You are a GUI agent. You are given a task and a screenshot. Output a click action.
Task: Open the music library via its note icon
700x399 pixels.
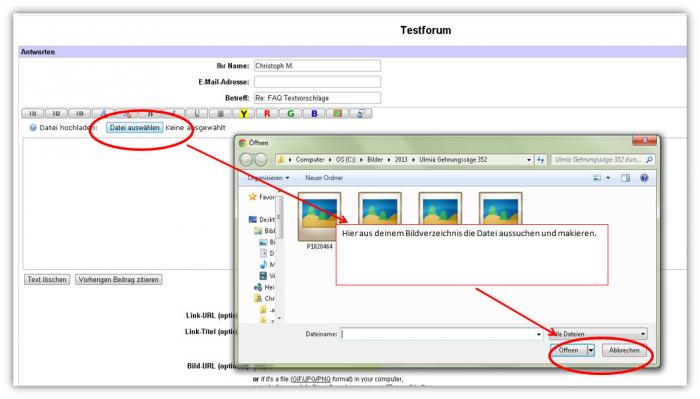click(x=263, y=264)
